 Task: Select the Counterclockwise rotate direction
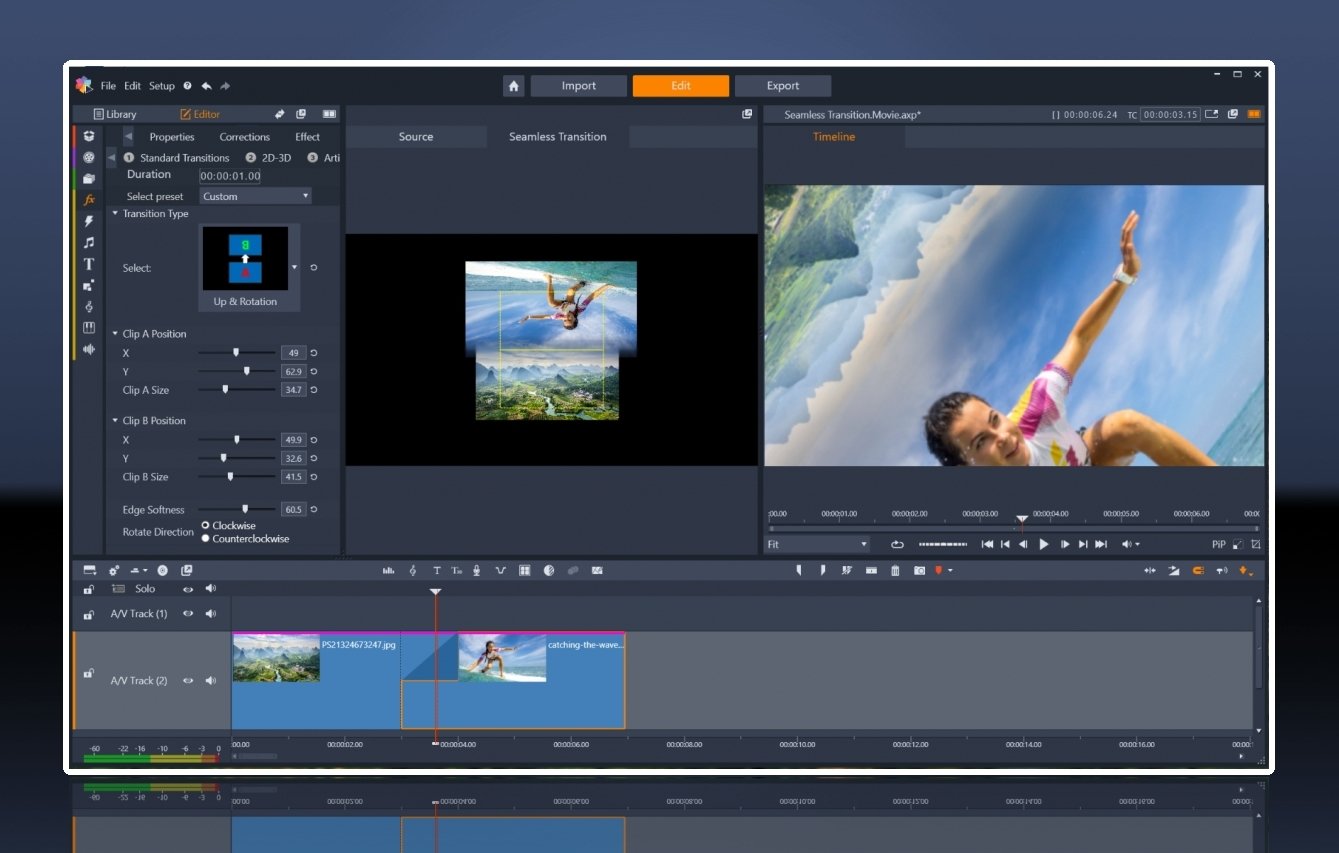point(206,539)
